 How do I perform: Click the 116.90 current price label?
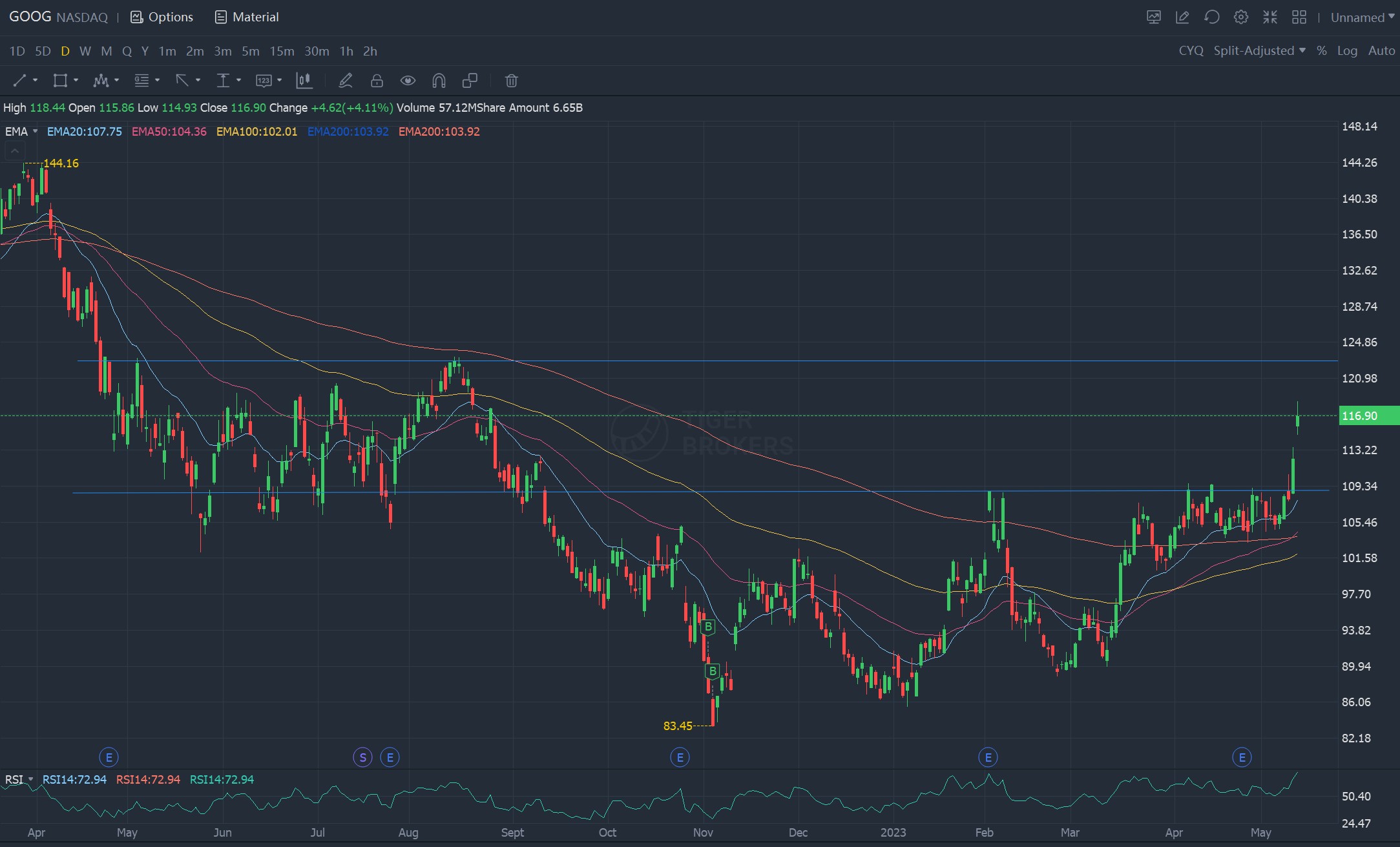pos(1368,416)
